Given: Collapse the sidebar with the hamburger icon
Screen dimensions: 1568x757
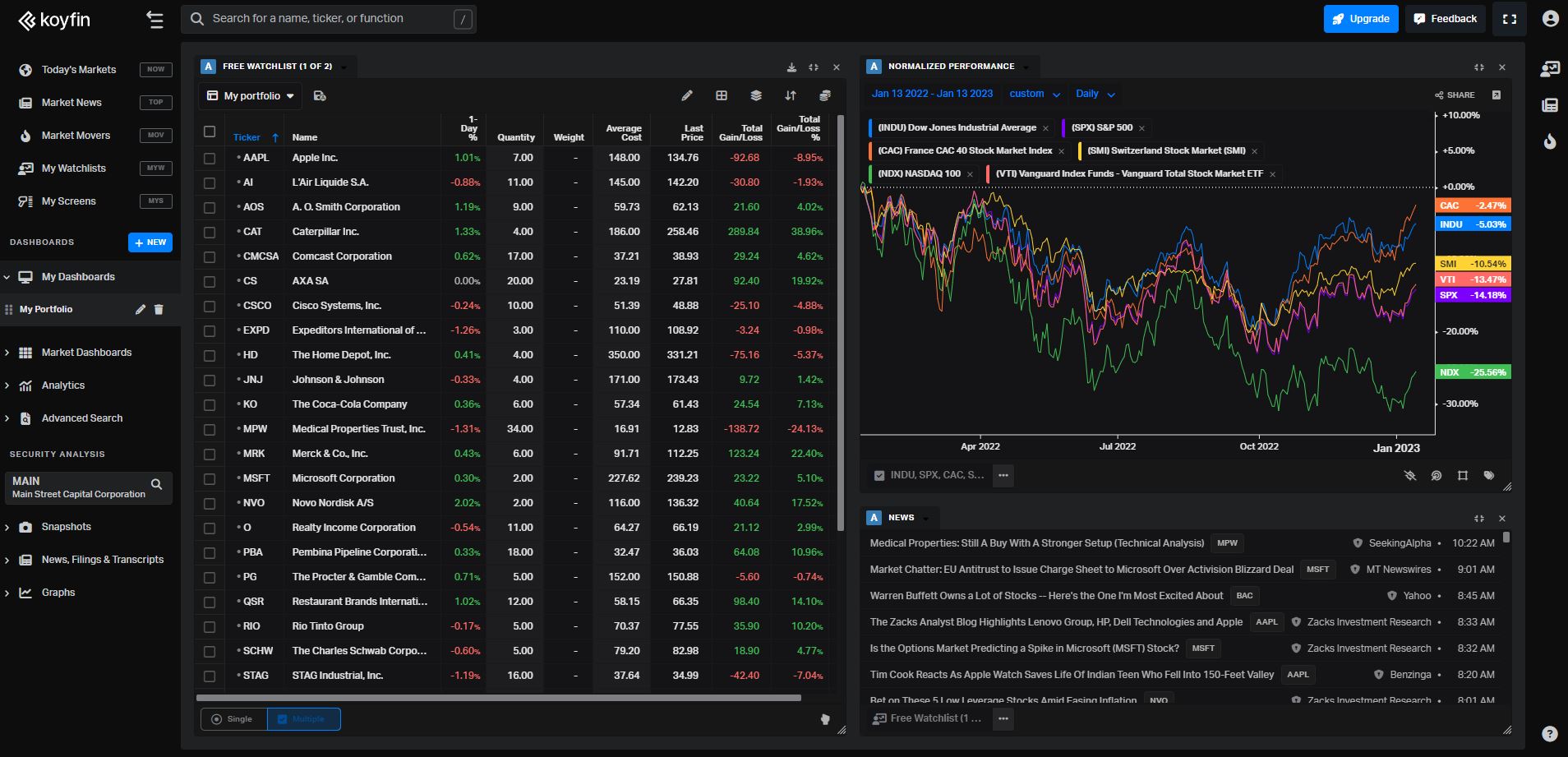Looking at the screenshot, I should coord(154,19).
